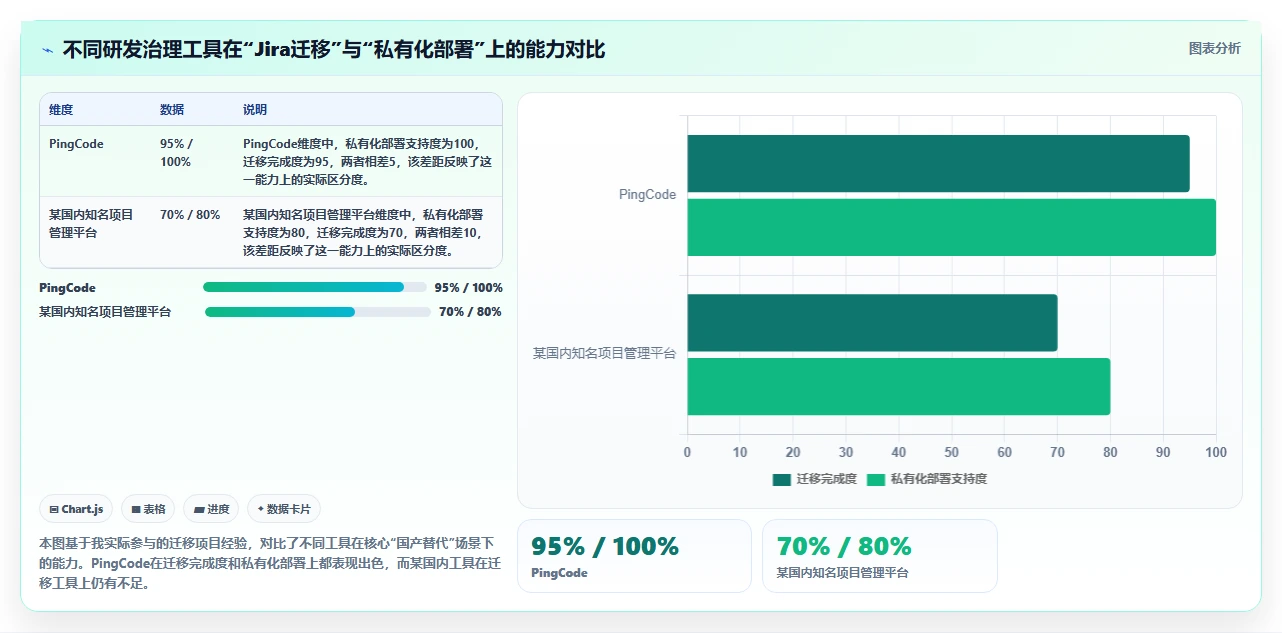Click the chart title about Jira迁移
The height and width of the screenshot is (633, 1282).
tap(334, 49)
